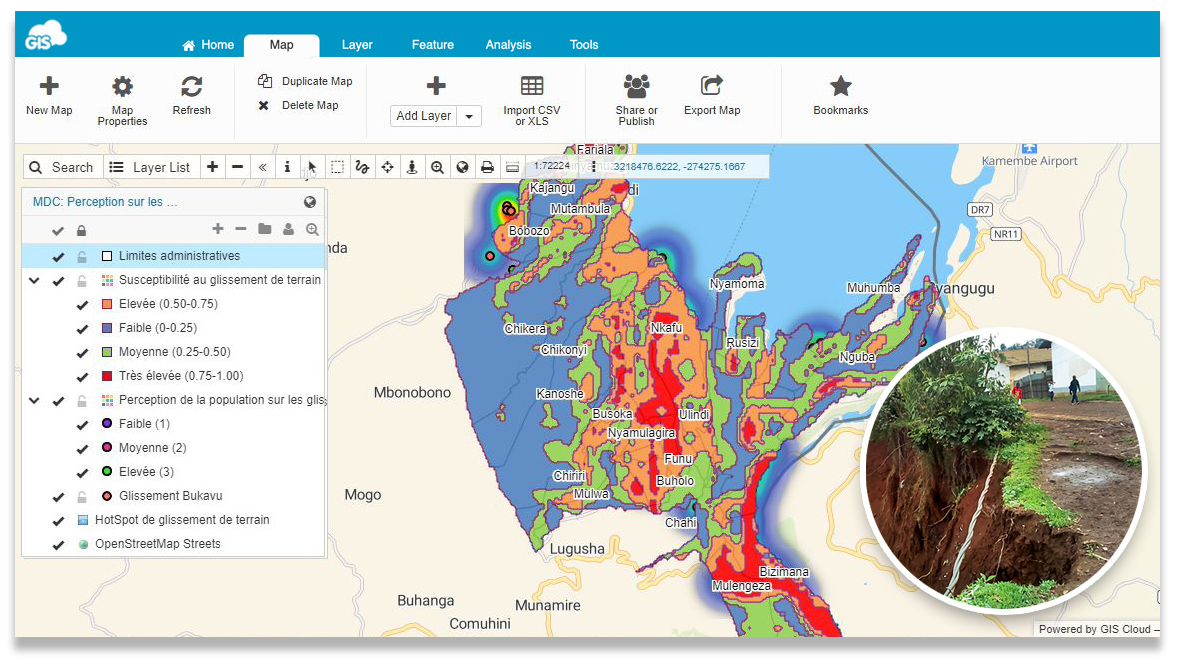
Task: Toggle visibility of Très élevée (0.75-1.00) class
Action: pyautogui.click(x=82, y=377)
